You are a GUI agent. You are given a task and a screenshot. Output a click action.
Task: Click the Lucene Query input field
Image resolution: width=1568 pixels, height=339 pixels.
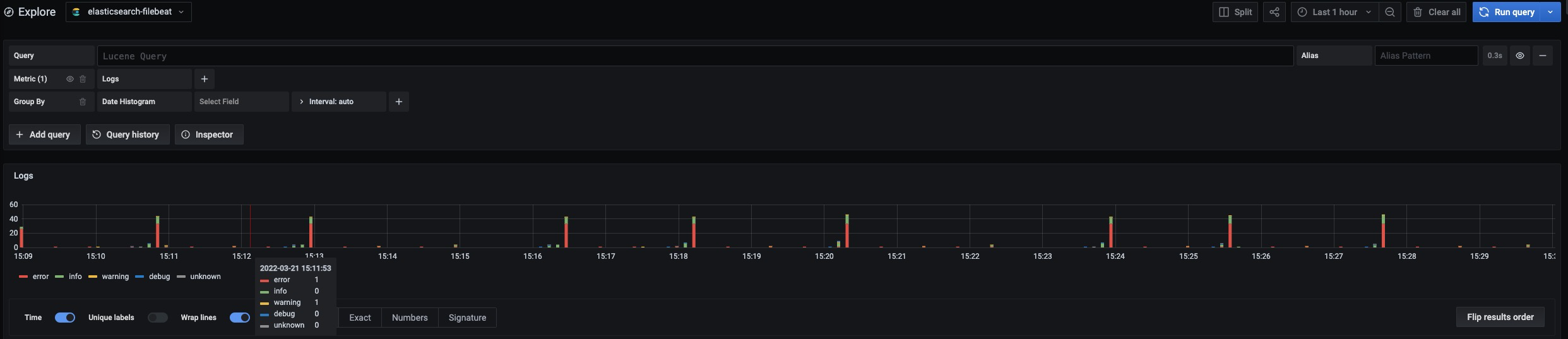point(694,56)
